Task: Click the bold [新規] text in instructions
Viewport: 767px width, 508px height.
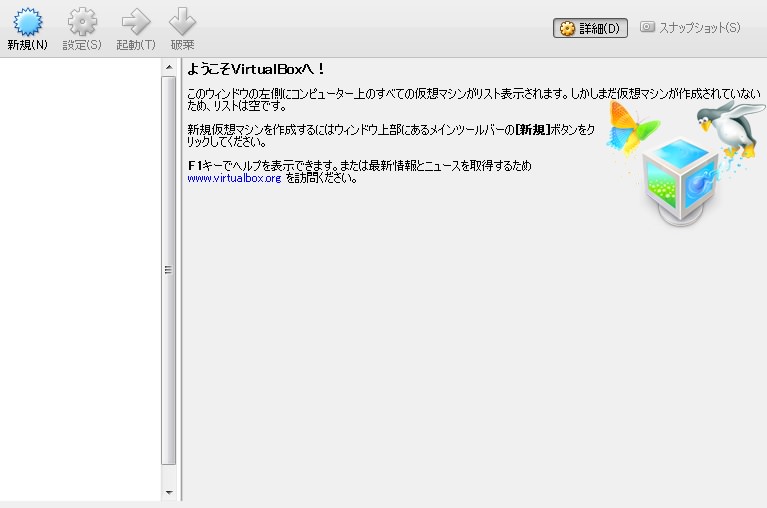Action: click(x=533, y=130)
